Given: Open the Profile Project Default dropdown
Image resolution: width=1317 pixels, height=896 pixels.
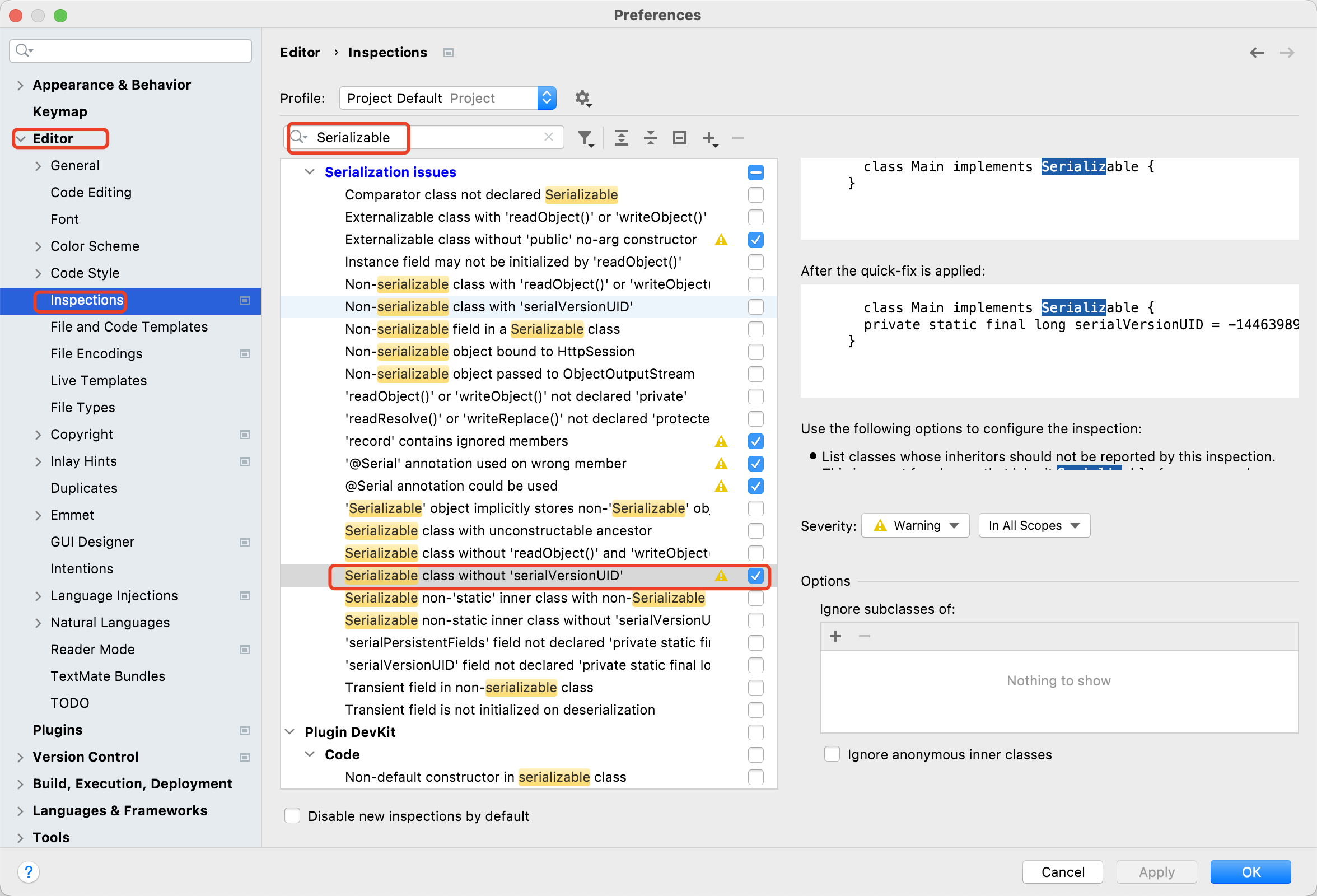Looking at the screenshot, I should point(447,98).
